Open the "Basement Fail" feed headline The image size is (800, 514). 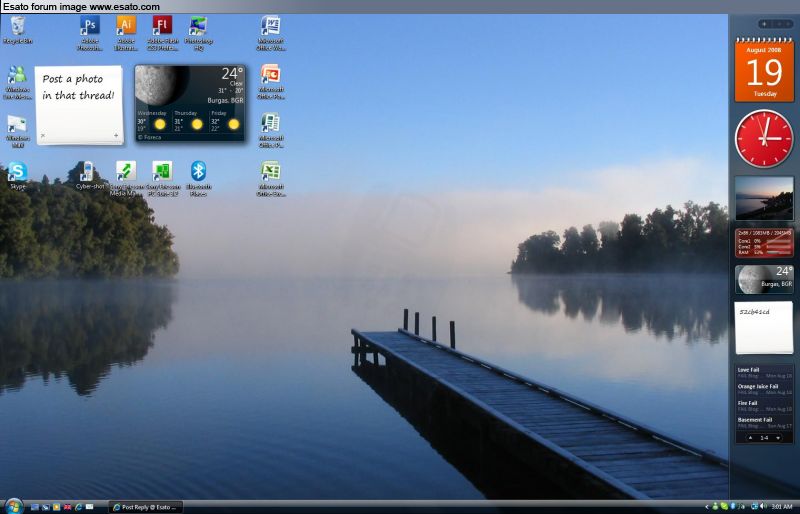755,420
